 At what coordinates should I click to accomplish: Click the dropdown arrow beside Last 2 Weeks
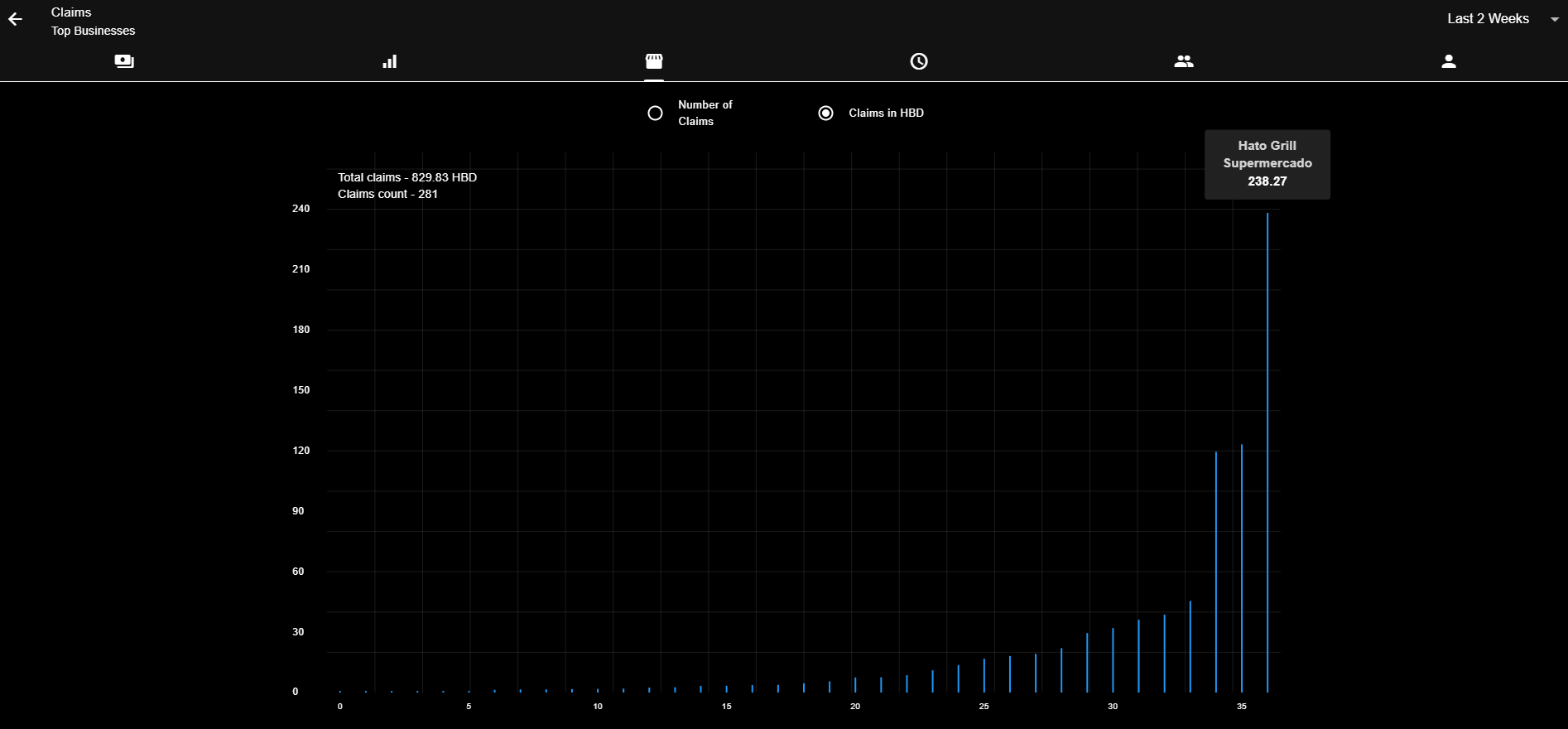[x=1554, y=19]
